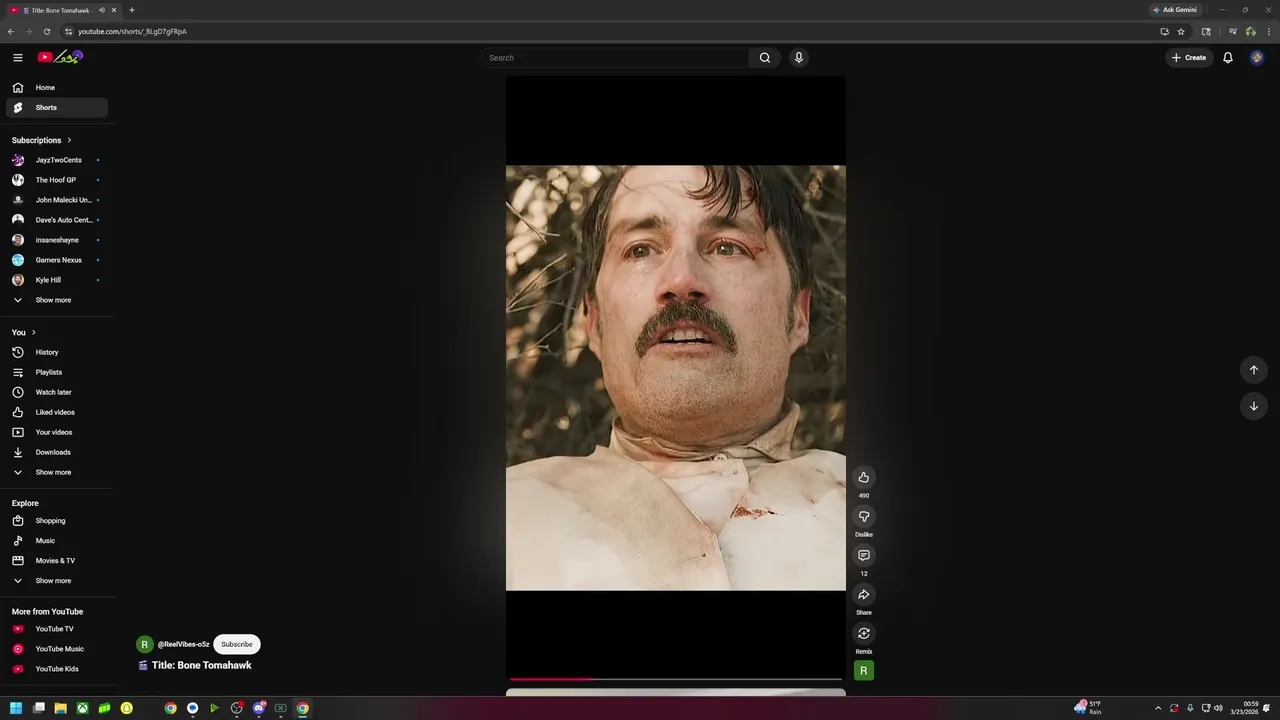
Task: Open Downloads in the sidebar
Action: (57, 452)
